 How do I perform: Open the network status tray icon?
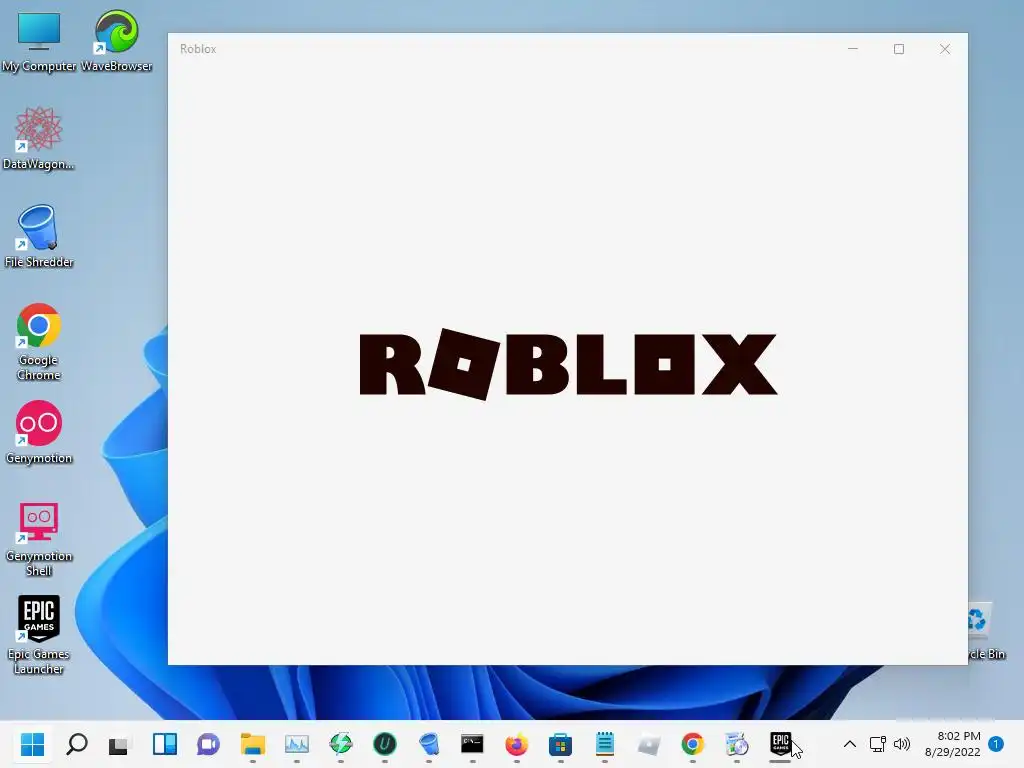[x=878, y=744]
